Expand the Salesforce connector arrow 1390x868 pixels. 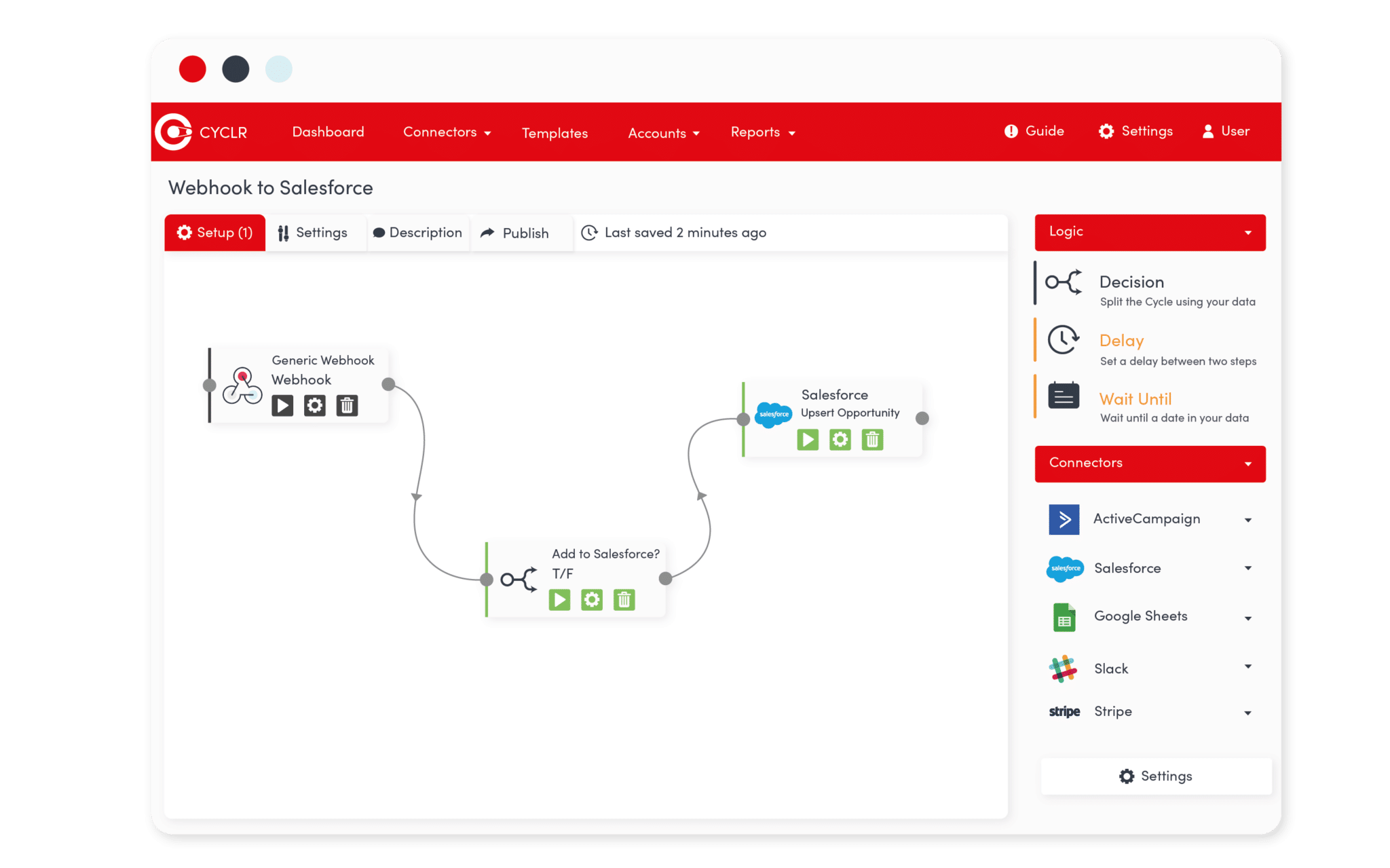pos(1247,568)
